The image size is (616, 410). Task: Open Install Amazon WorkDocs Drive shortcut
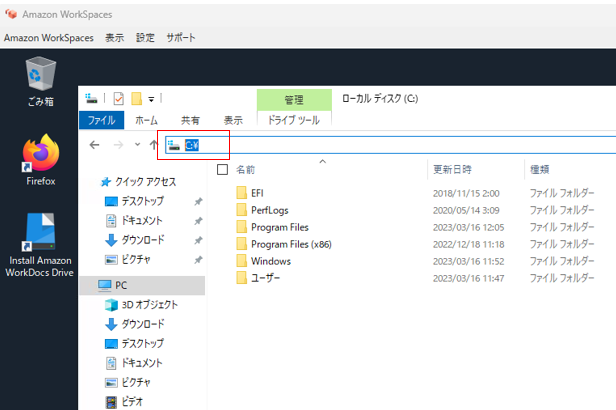39,245
